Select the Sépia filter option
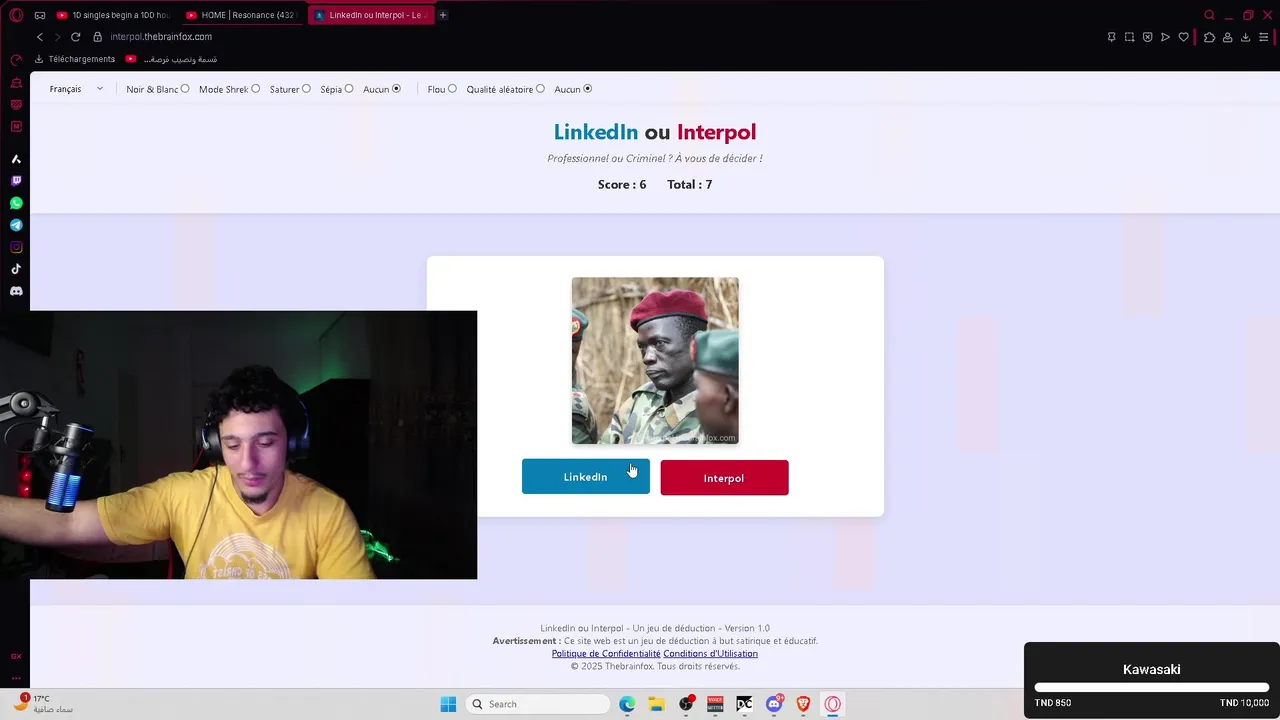Screen dimensions: 1280x720 click(349, 89)
